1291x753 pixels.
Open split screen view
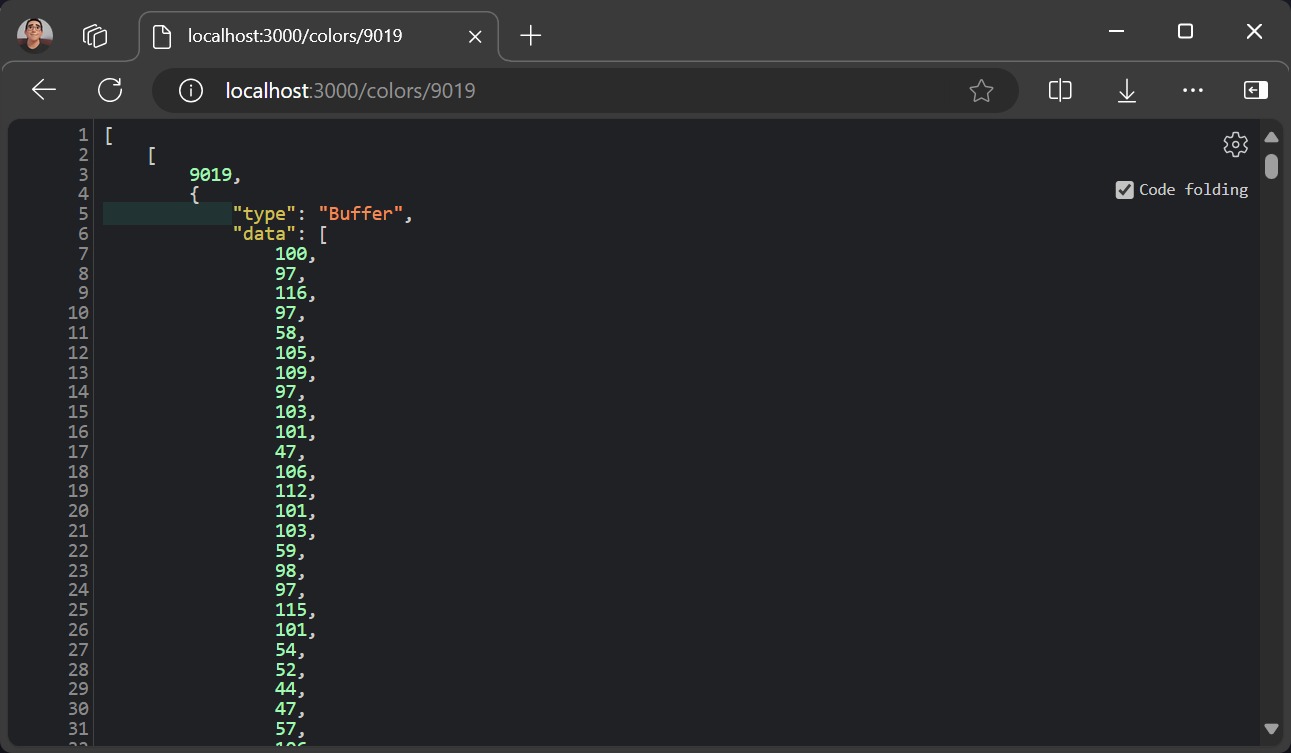[1060, 90]
